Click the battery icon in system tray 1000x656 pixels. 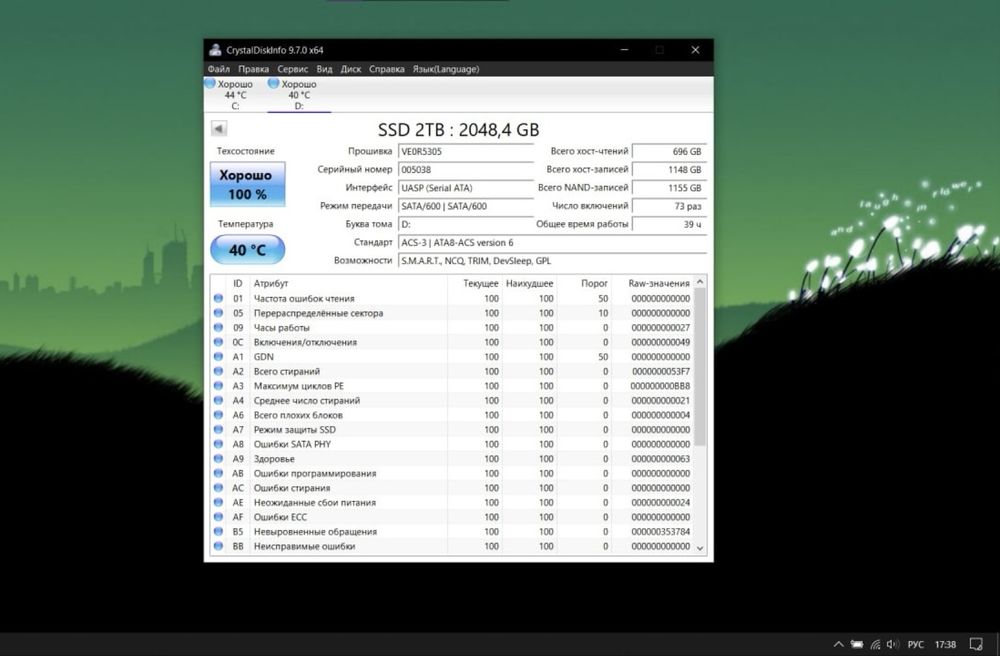tap(857, 645)
